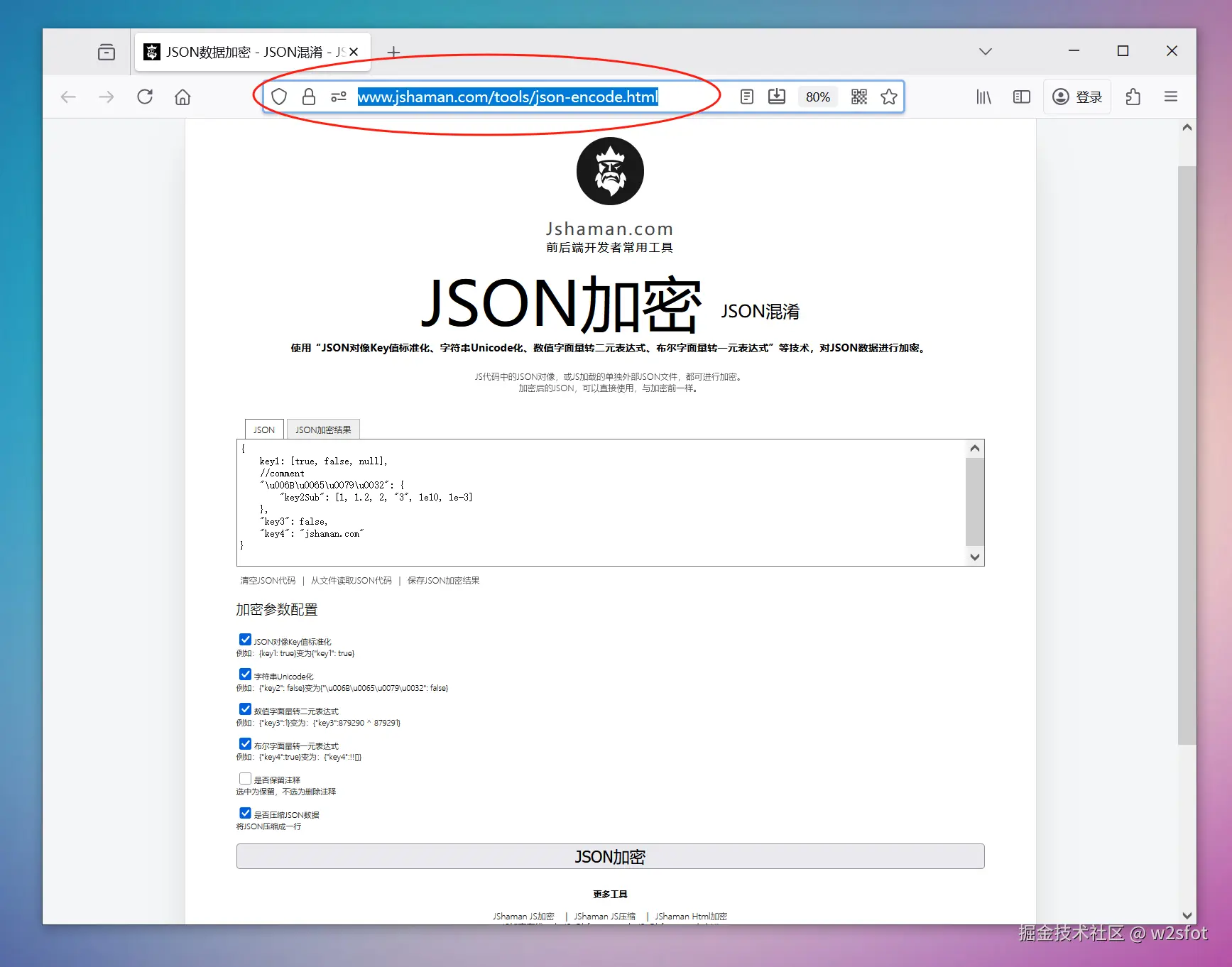Open the site permissions icon
The width and height of the screenshot is (1232, 967).
[339, 97]
